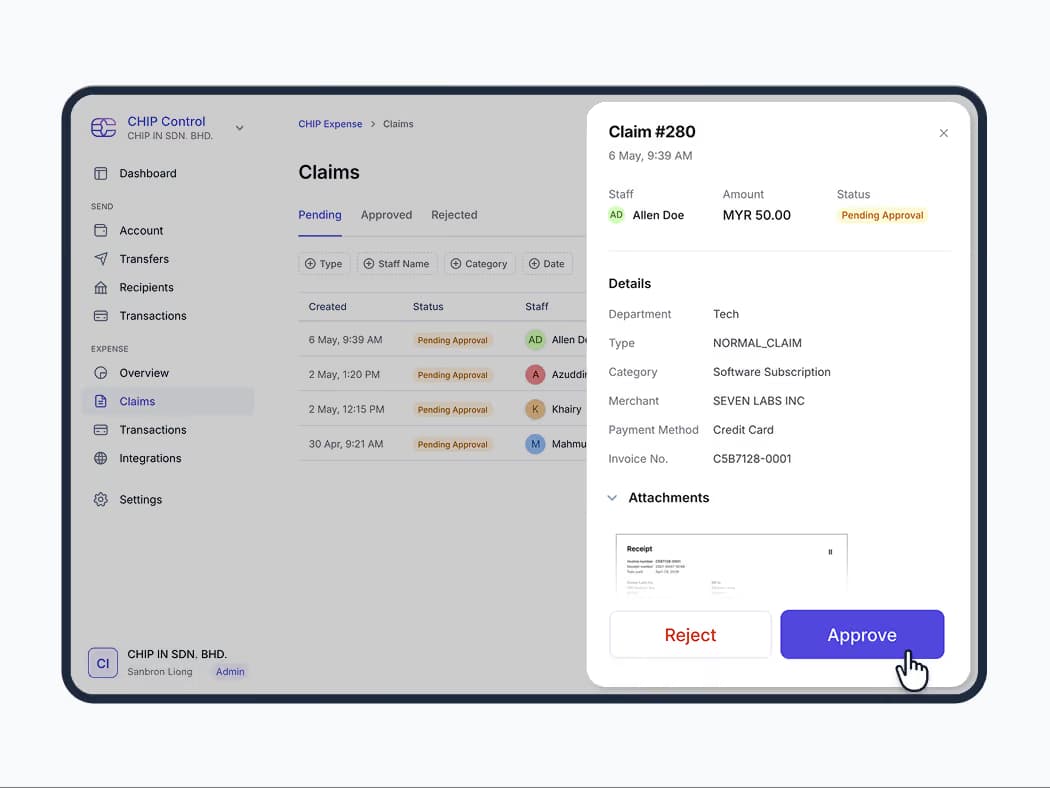
Task: Sort by the Staff column header
Action: [x=536, y=307]
